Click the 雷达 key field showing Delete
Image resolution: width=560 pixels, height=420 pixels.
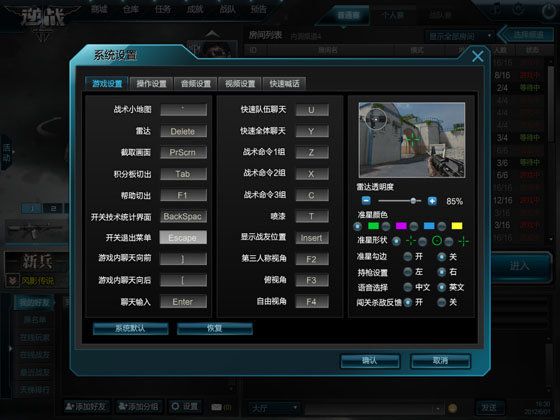(x=183, y=131)
